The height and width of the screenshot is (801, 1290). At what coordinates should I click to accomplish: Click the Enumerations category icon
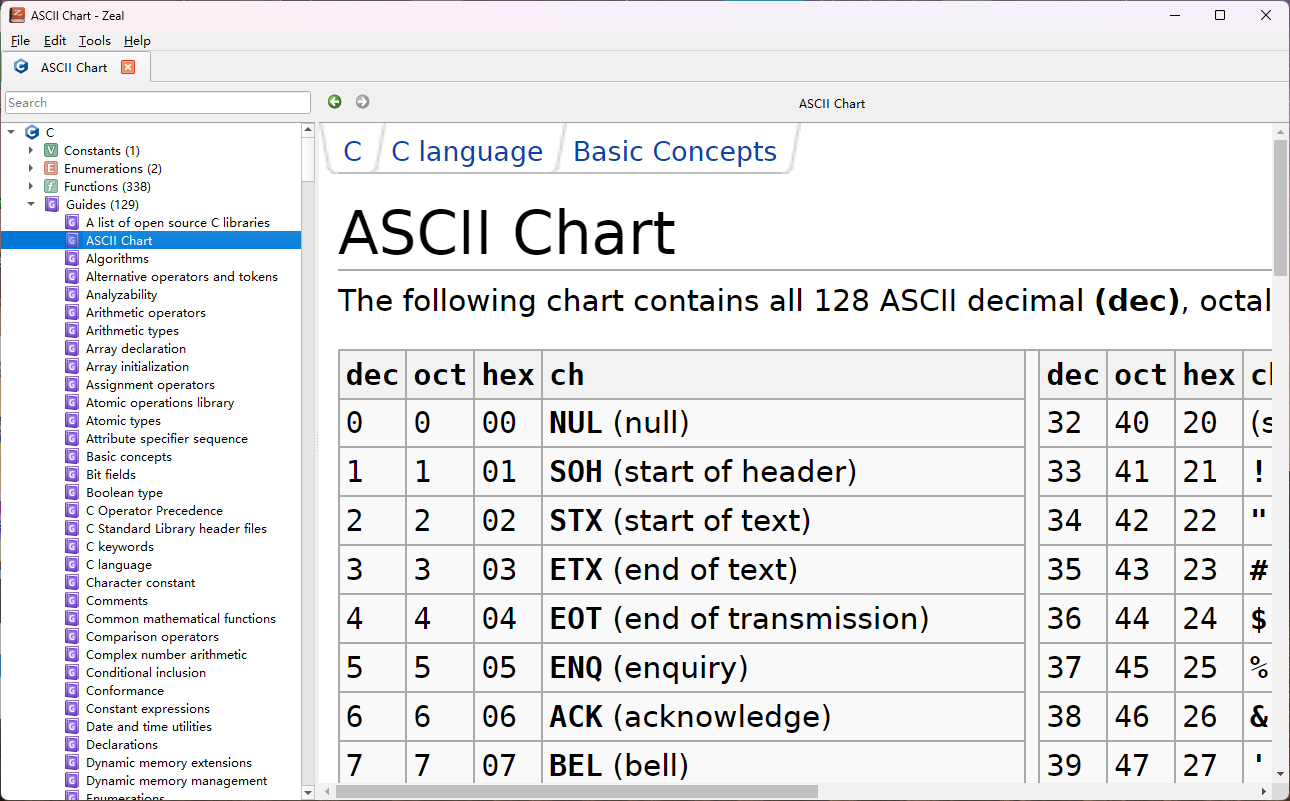51,168
